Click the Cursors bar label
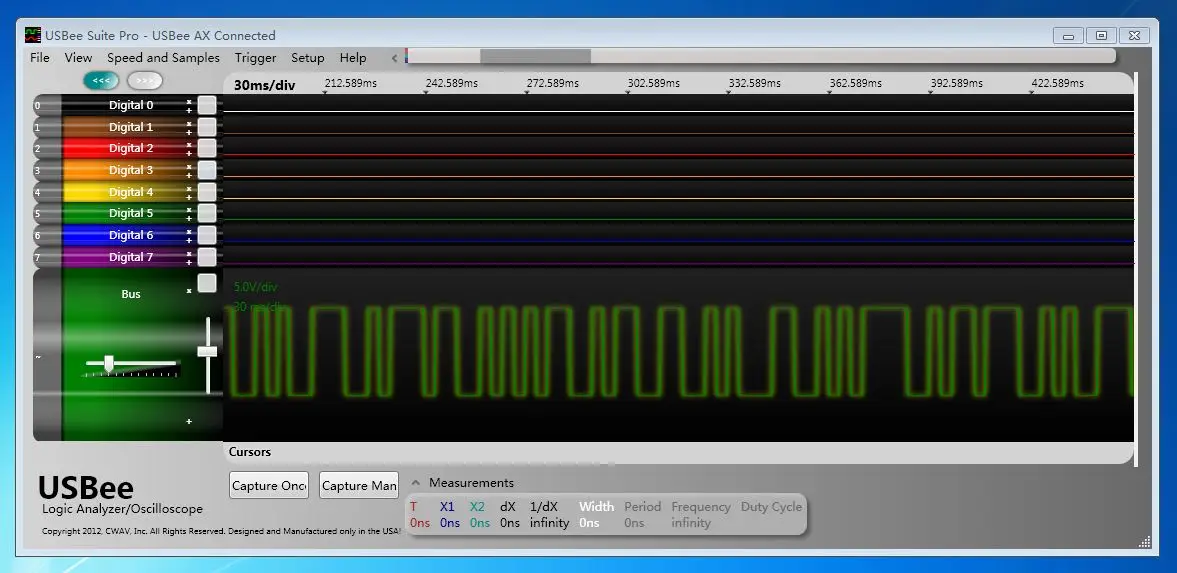Image resolution: width=1177 pixels, height=573 pixels. pyautogui.click(x=250, y=452)
